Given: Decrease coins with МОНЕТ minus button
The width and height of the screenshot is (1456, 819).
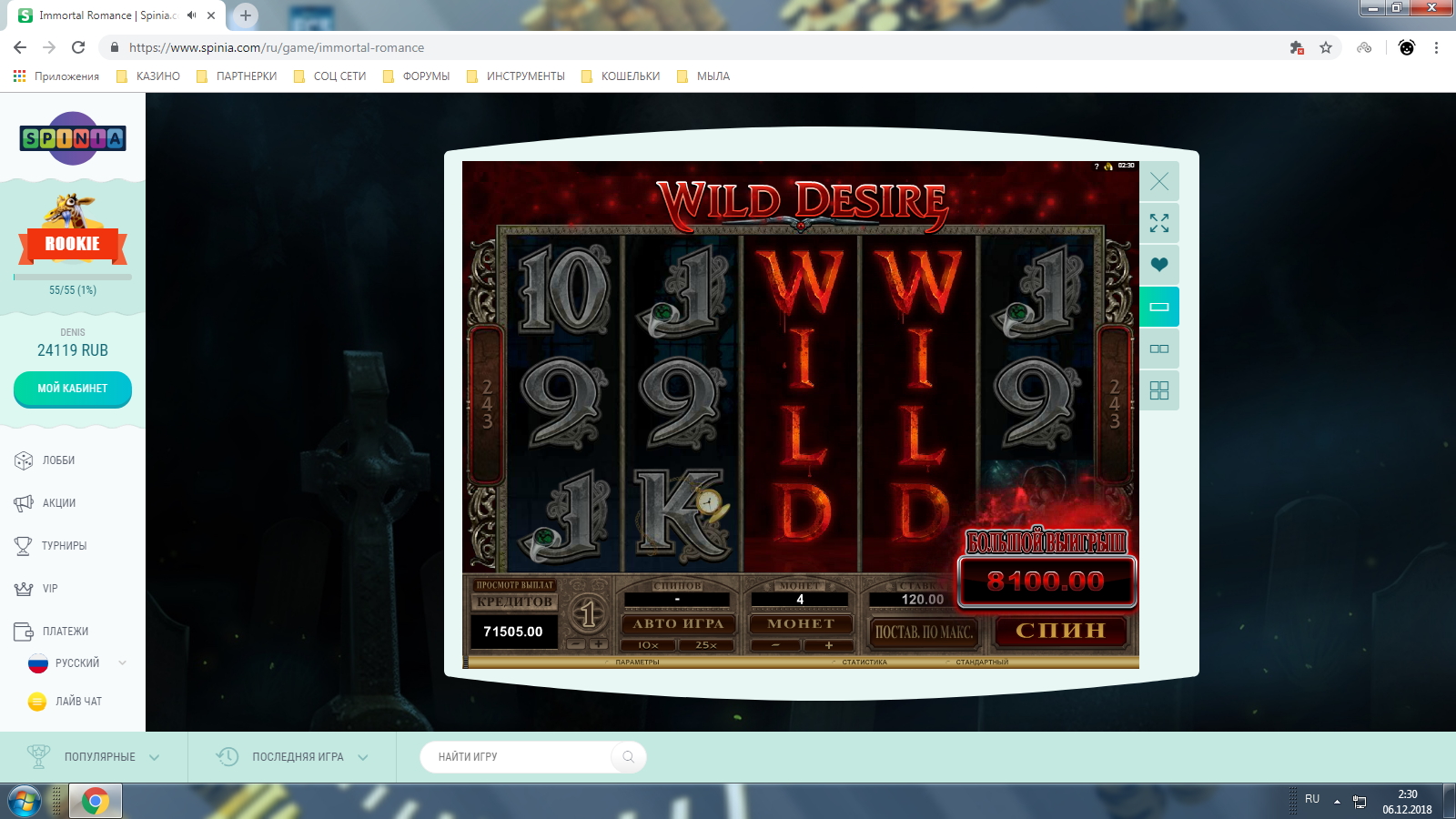Looking at the screenshot, I should [775, 645].
